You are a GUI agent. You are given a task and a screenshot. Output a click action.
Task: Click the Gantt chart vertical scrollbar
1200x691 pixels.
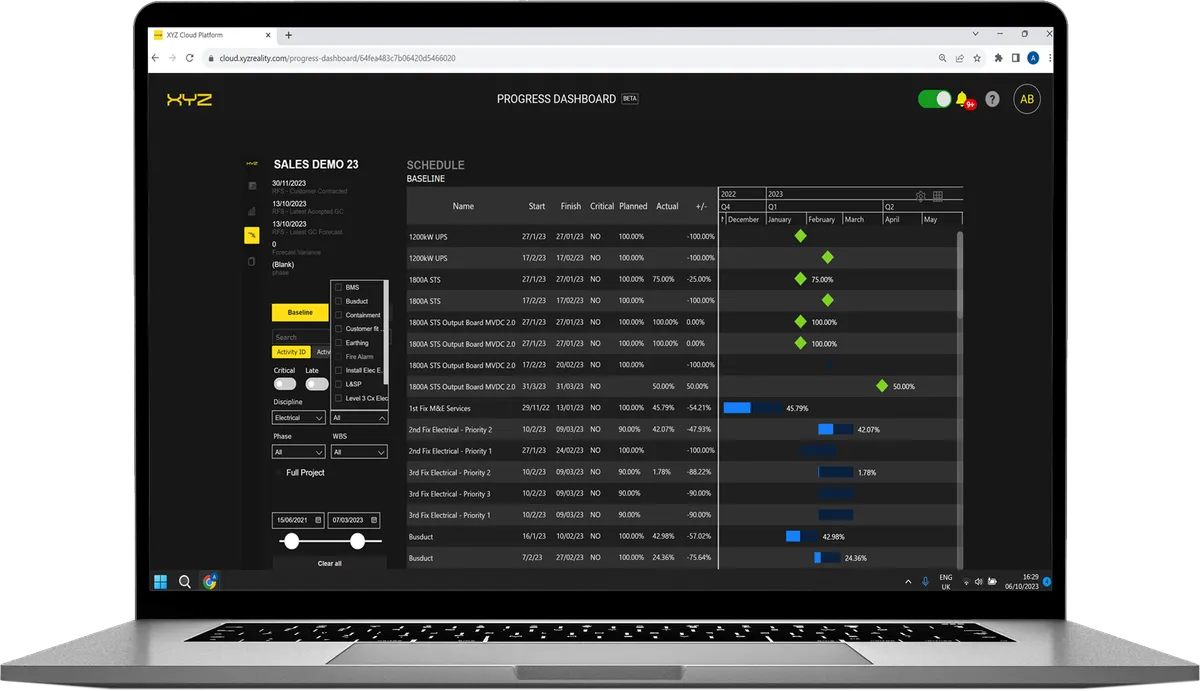(958, 276)
